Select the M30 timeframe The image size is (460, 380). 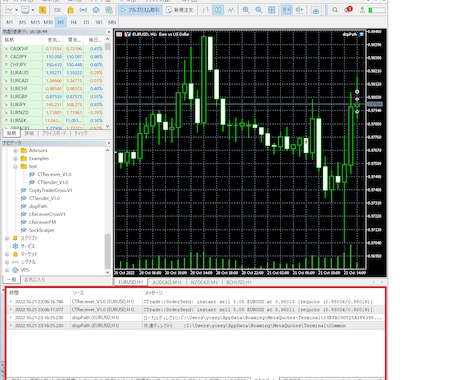[x=48, y=22]
